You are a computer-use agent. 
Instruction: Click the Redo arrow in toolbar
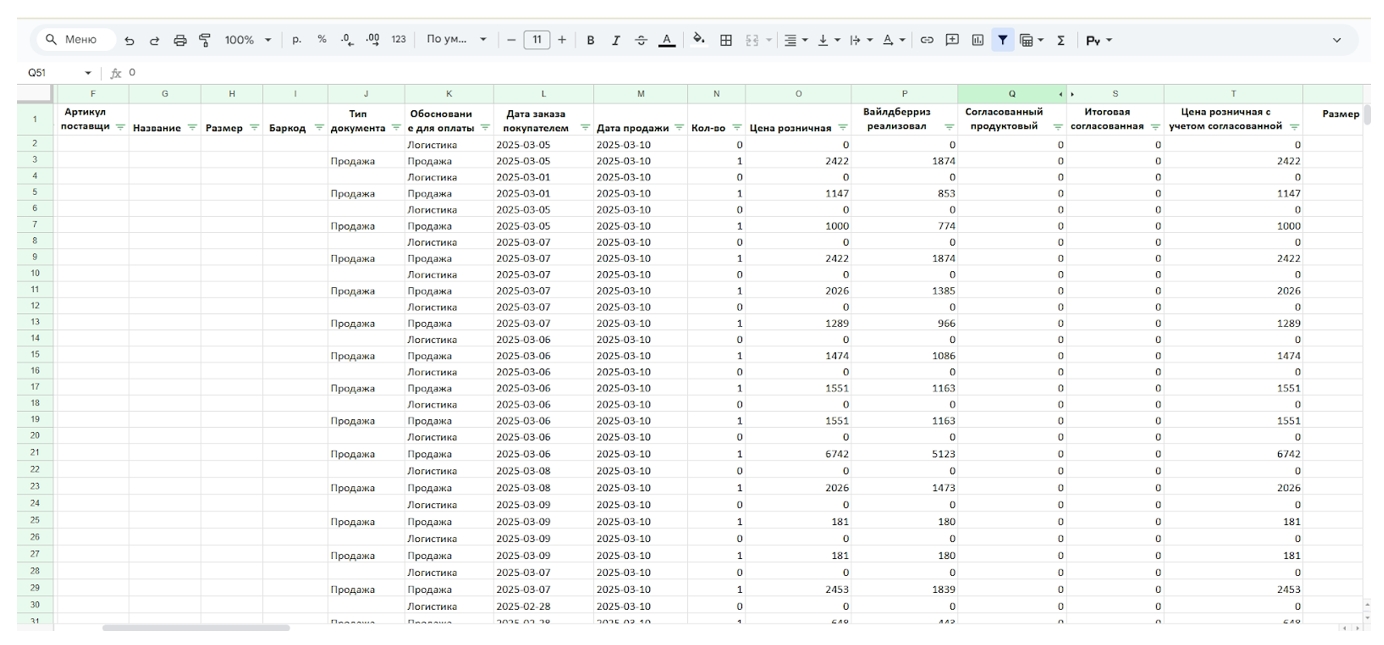click(x=154, y=40)
